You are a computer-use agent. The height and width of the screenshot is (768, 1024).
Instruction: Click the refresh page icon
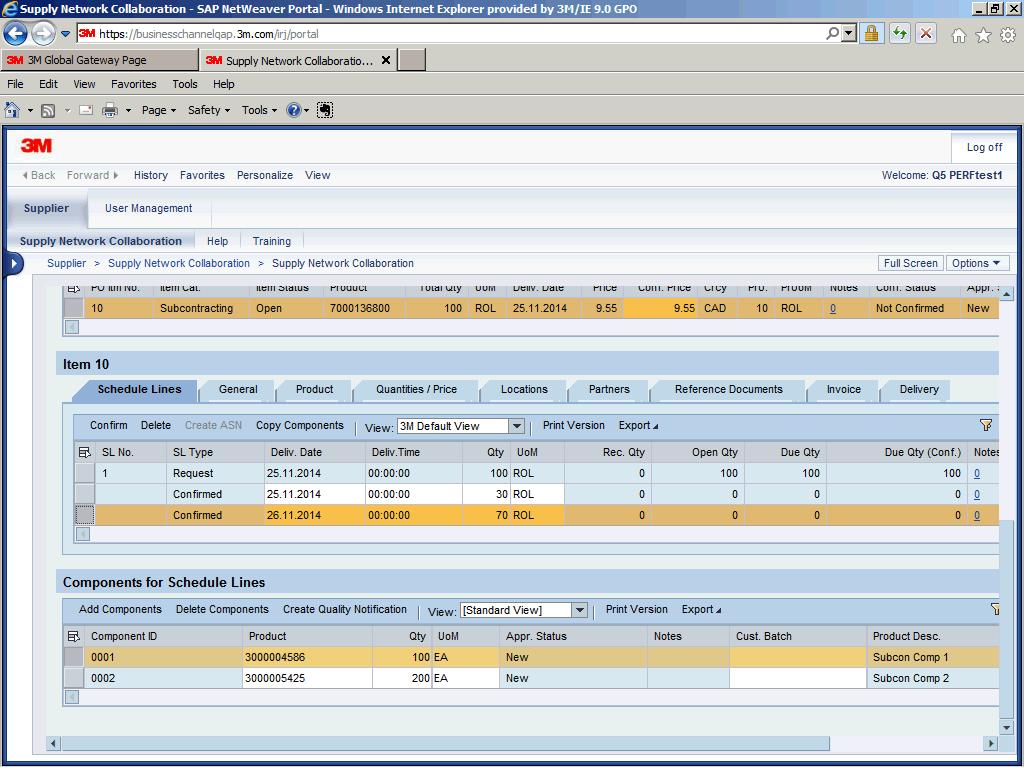tap(900, 33)
